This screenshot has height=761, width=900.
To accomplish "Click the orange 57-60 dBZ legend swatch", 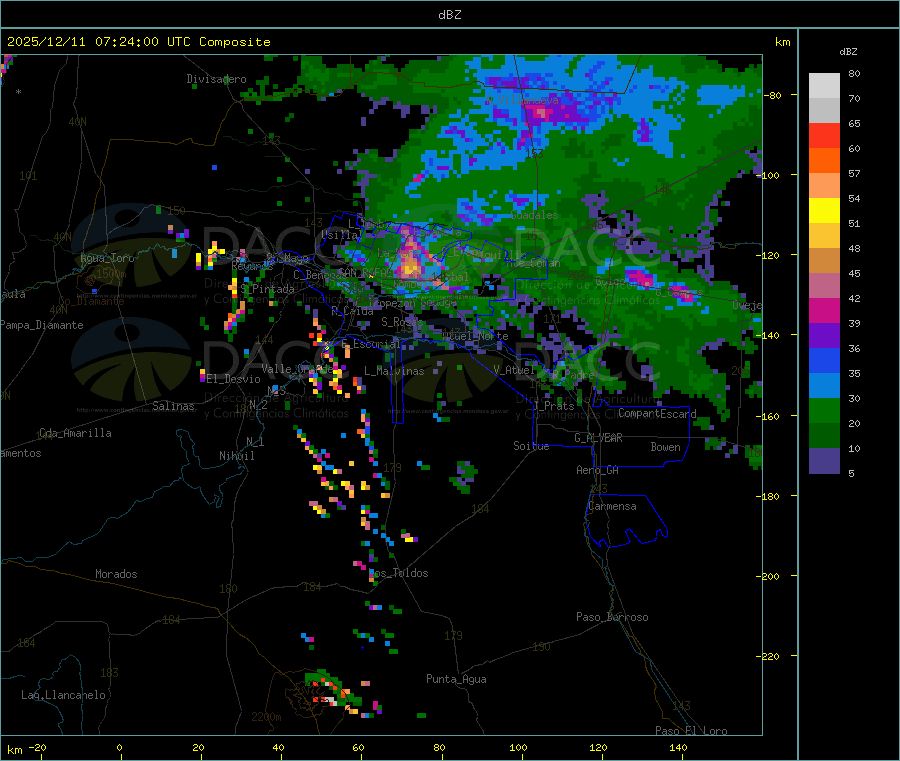I will [x=824, y=161].
